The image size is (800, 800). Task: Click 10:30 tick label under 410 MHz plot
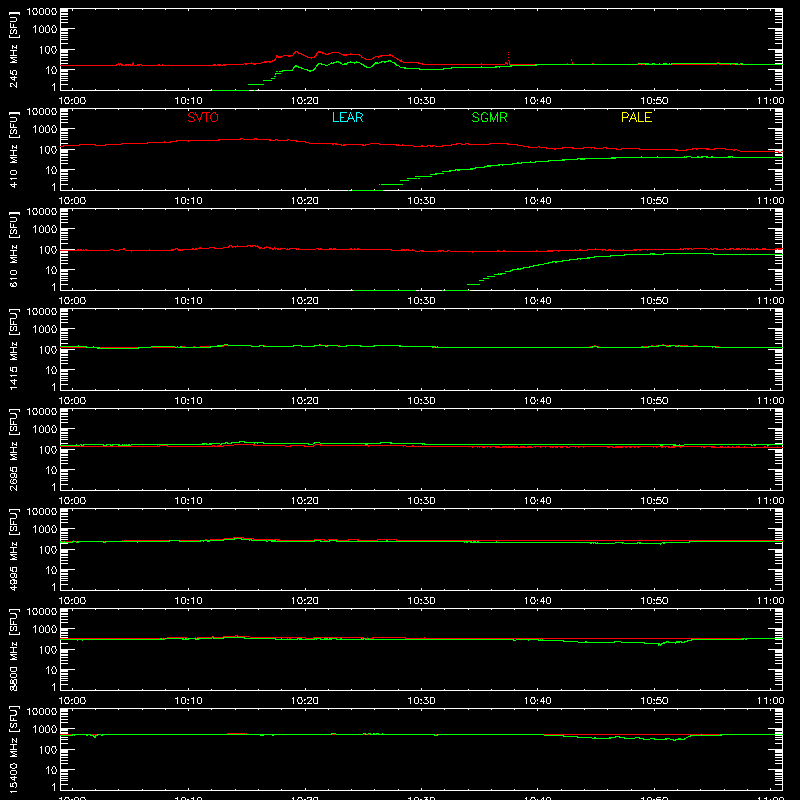[x=421, y=201]
